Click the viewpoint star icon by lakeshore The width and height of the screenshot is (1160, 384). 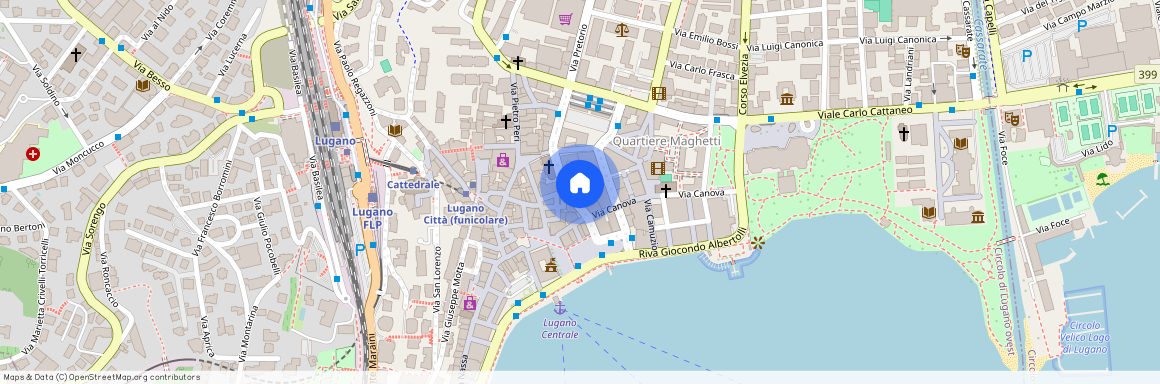click(x=757, y=242)
